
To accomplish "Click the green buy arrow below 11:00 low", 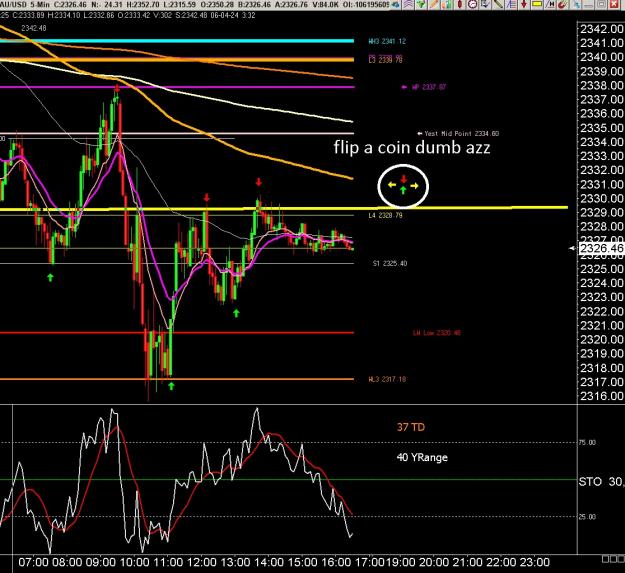I will [171, 386].
